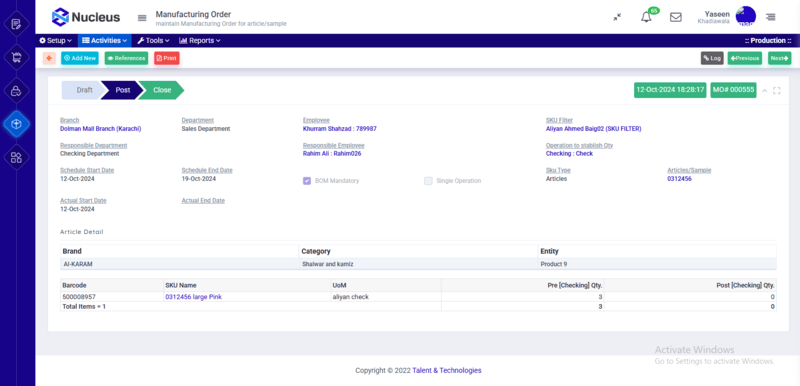Open the Activities menu
This screenshot has height=386, width=800.
(104, 40)
